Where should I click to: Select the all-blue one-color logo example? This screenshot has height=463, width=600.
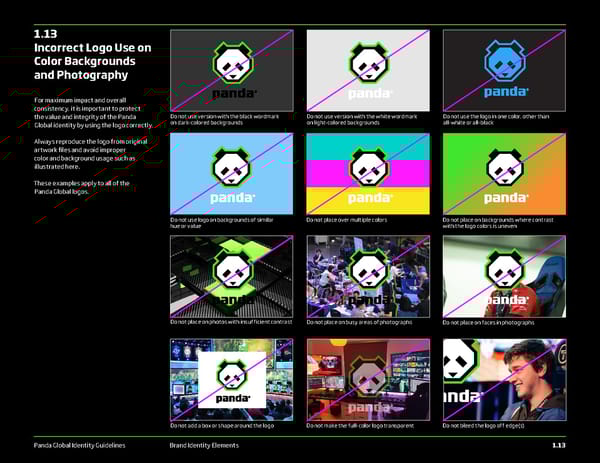point(504,71)
